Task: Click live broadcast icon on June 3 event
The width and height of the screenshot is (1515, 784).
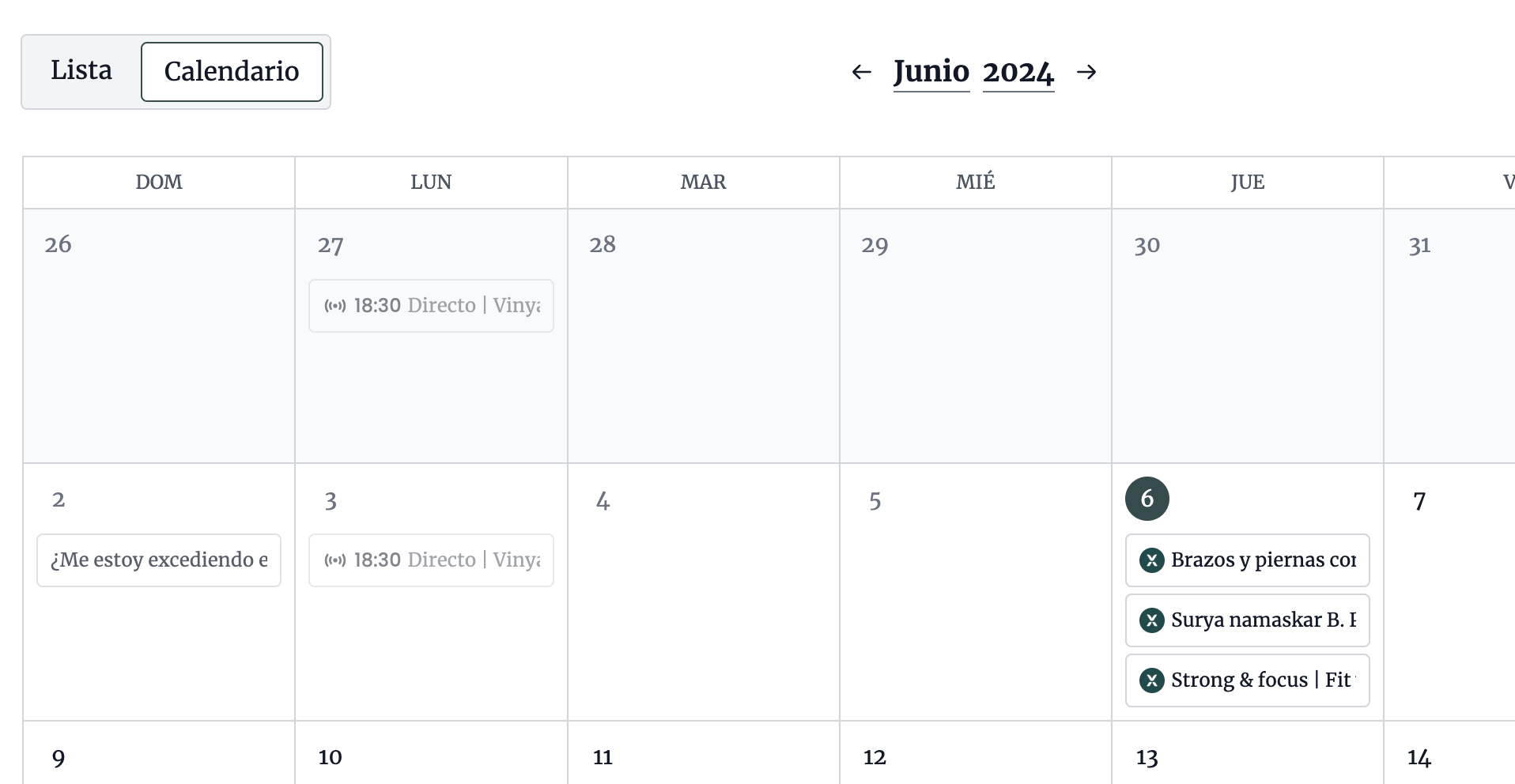Action: (x=335, y=560)
